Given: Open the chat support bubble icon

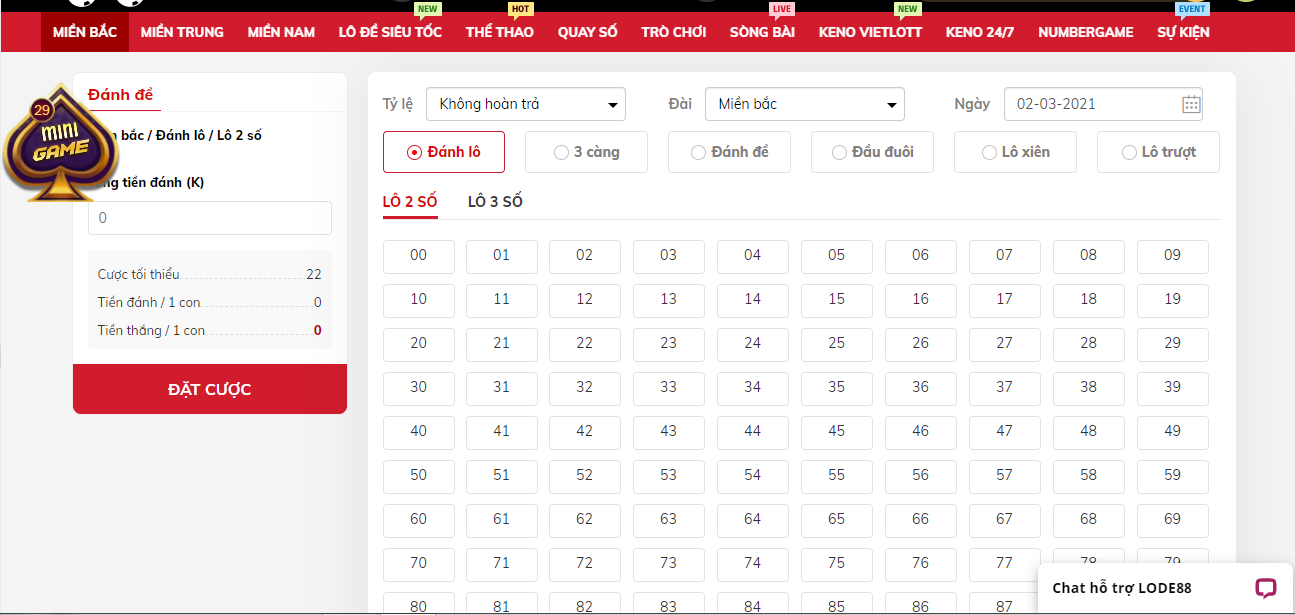Looking at the screenshot, I should (x=1265, y=588).
